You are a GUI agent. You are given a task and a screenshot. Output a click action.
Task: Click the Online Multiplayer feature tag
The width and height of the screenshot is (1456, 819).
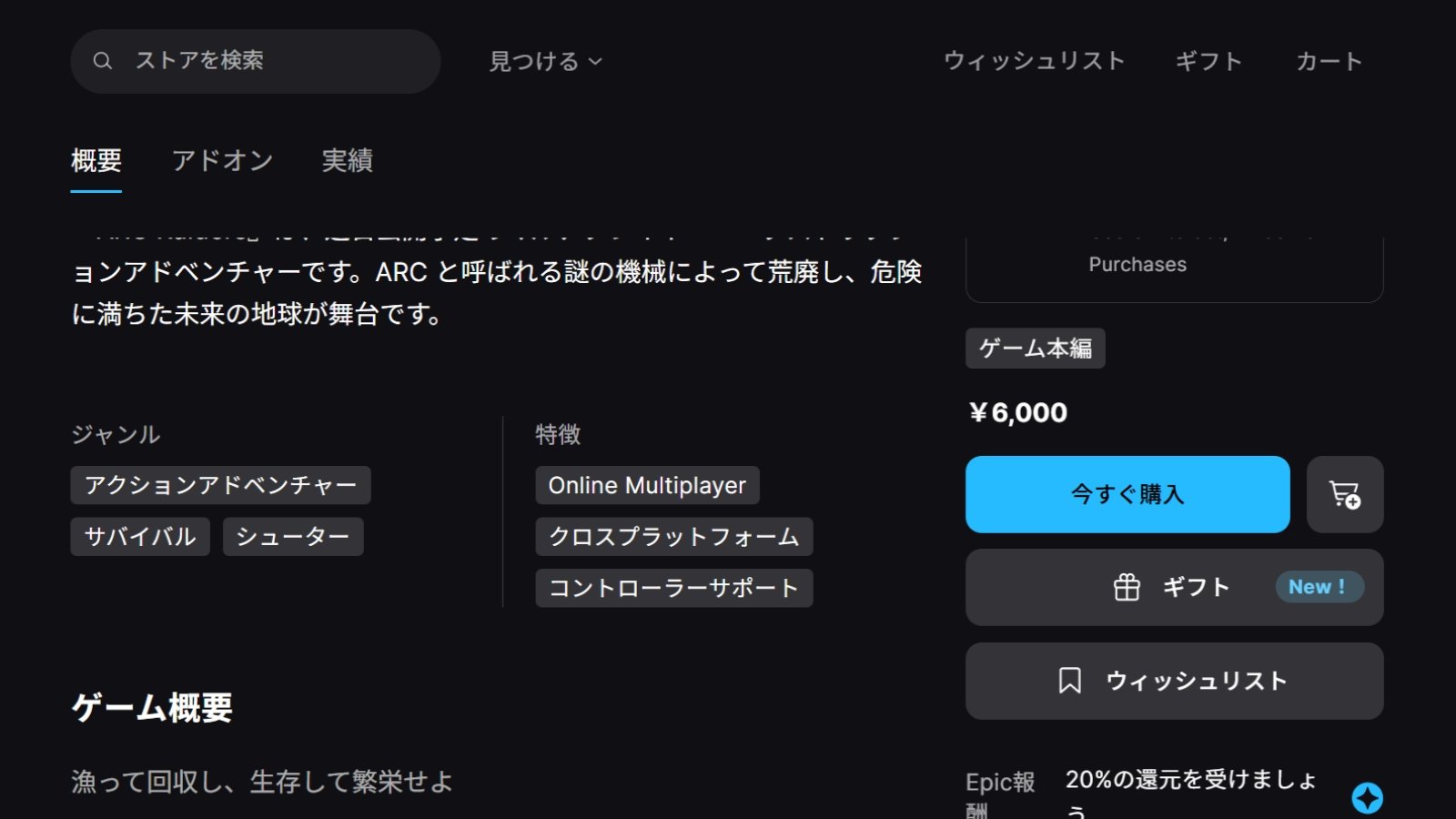click(x=647, y=485)
